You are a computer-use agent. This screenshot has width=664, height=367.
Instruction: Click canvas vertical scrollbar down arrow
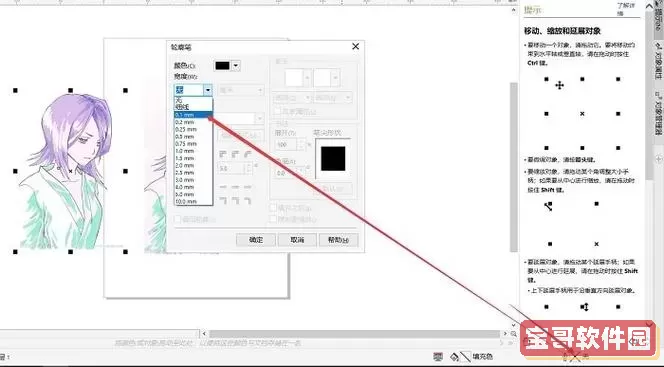click(514, 325)
